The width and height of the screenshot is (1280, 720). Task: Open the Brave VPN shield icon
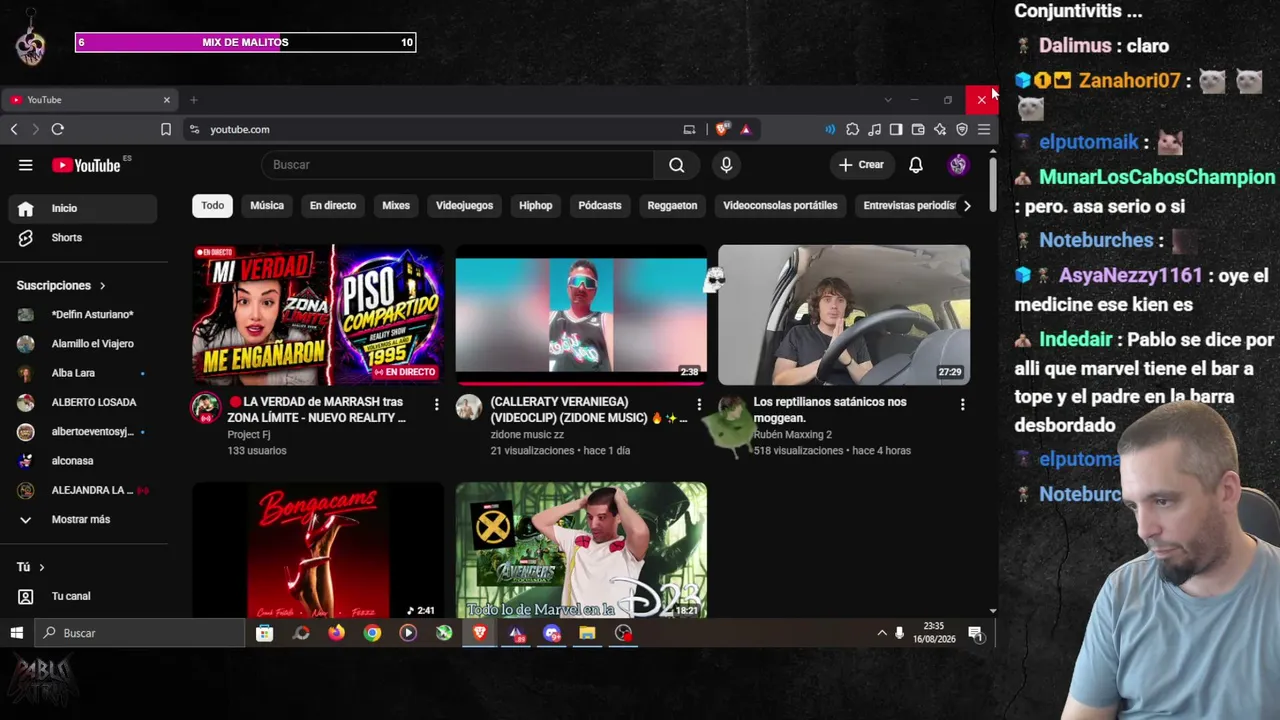962,129
